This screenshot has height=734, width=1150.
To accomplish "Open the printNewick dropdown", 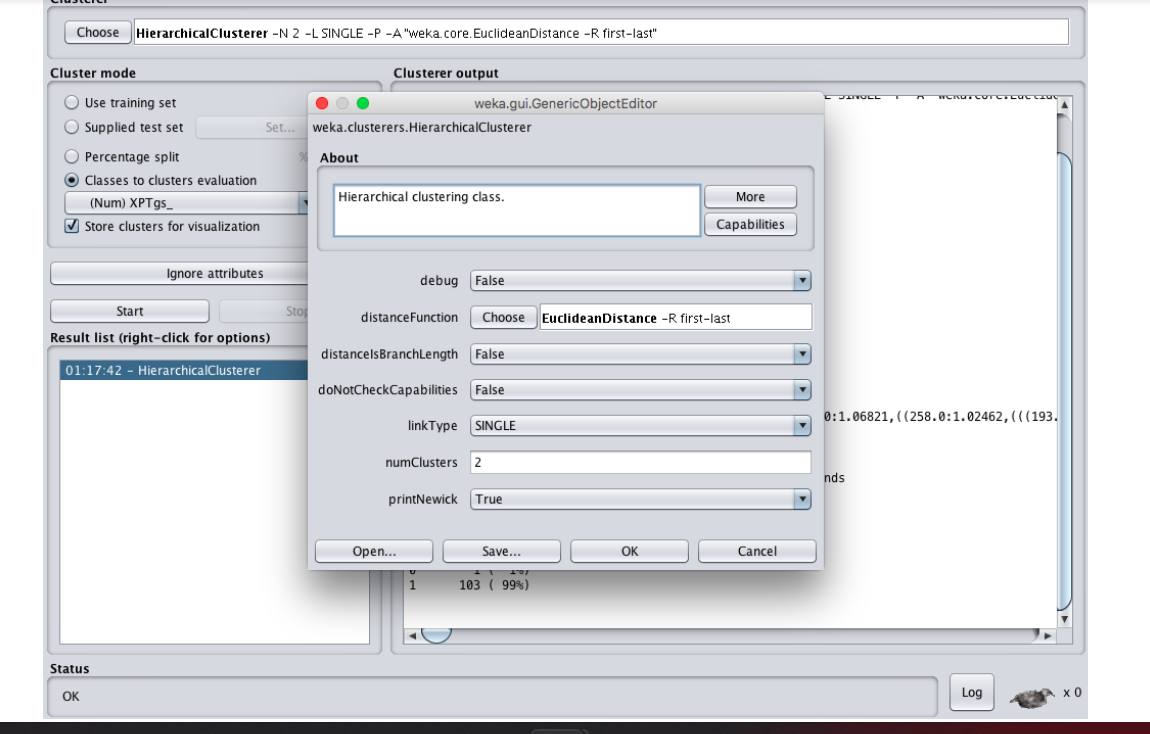I will [x=640, y=499].
